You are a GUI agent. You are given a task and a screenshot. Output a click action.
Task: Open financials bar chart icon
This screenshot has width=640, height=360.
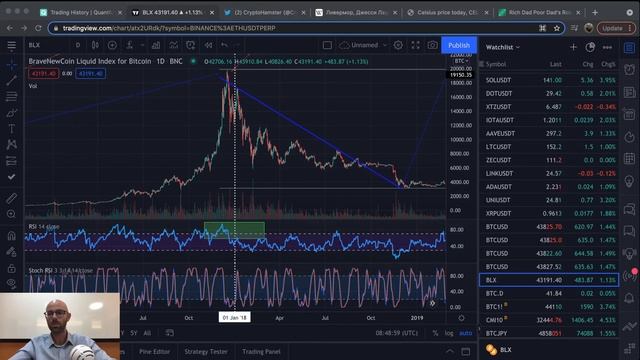[x=156, y=45]
